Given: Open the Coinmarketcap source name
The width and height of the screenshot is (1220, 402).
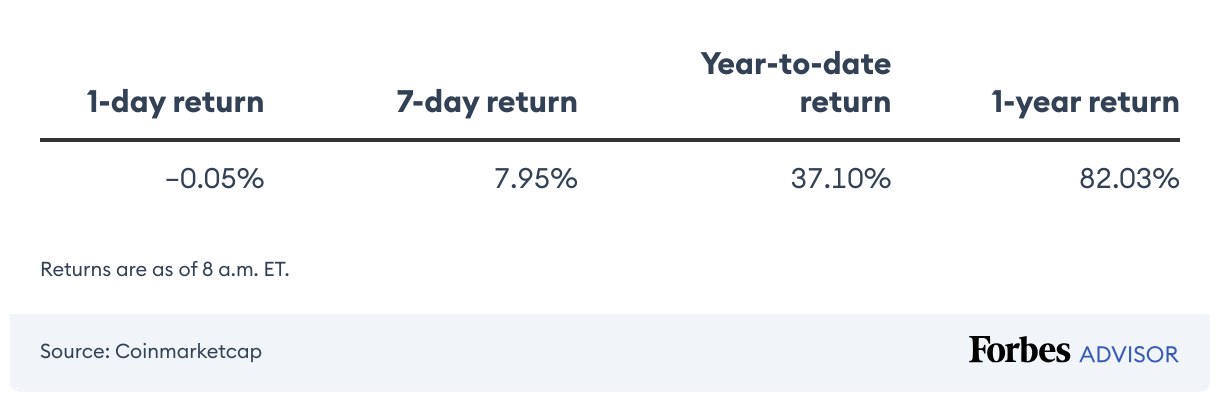Looking at the screenshot, I should click(187, 352).
